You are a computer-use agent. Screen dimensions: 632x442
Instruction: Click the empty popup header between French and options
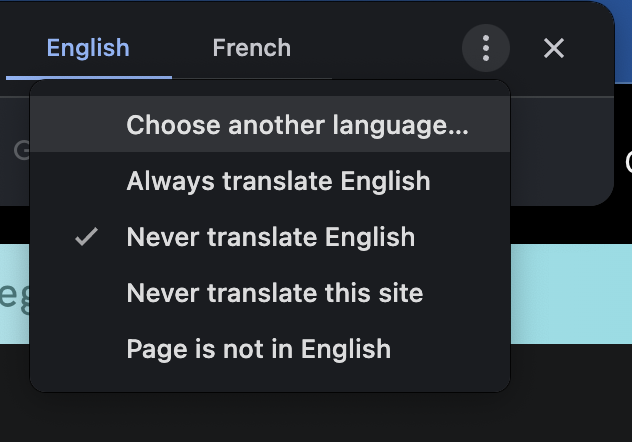[x=380, y=48]
